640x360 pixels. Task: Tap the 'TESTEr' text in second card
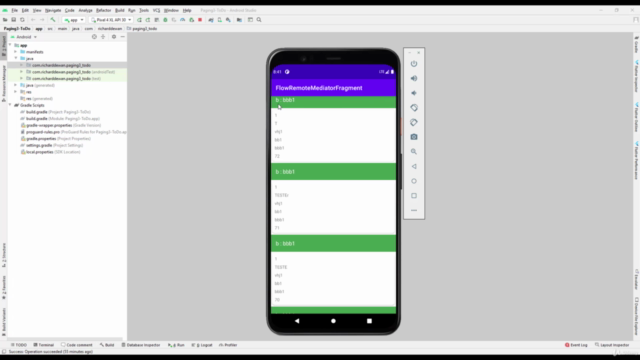point(282,195)
